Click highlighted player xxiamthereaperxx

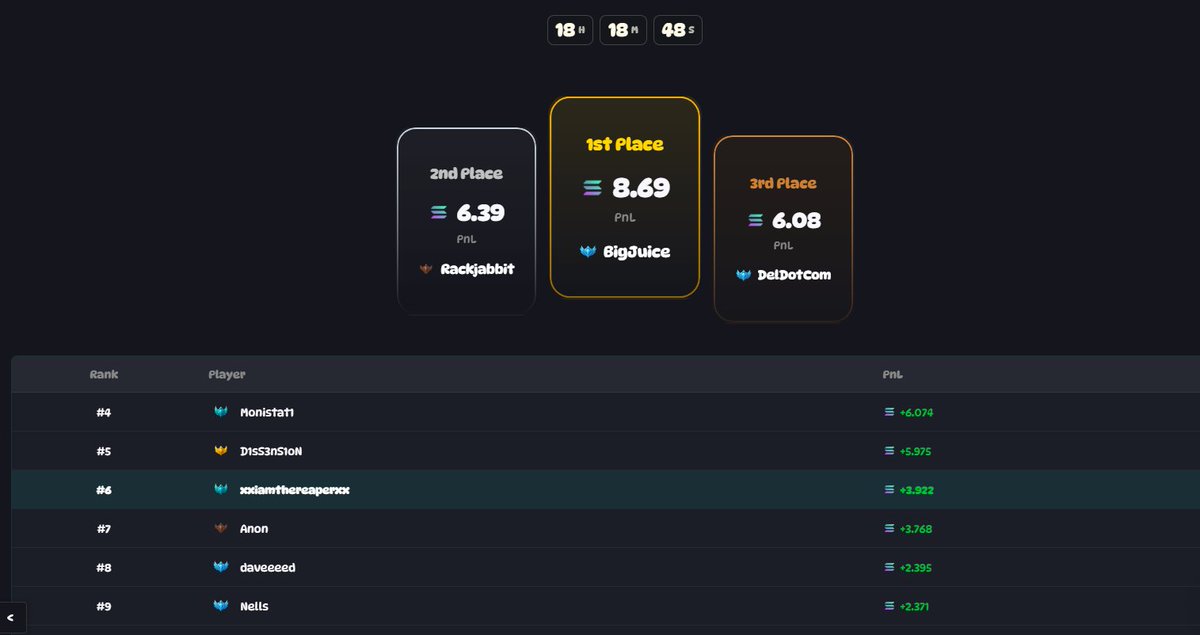click(294, 490)
